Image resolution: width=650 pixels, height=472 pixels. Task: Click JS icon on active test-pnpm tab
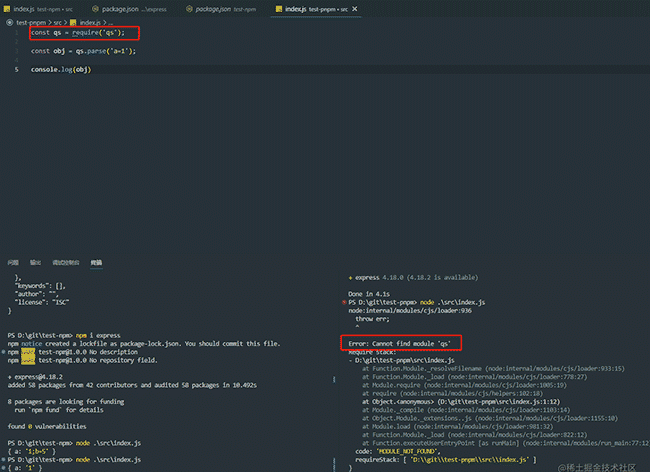pos(279,9)
